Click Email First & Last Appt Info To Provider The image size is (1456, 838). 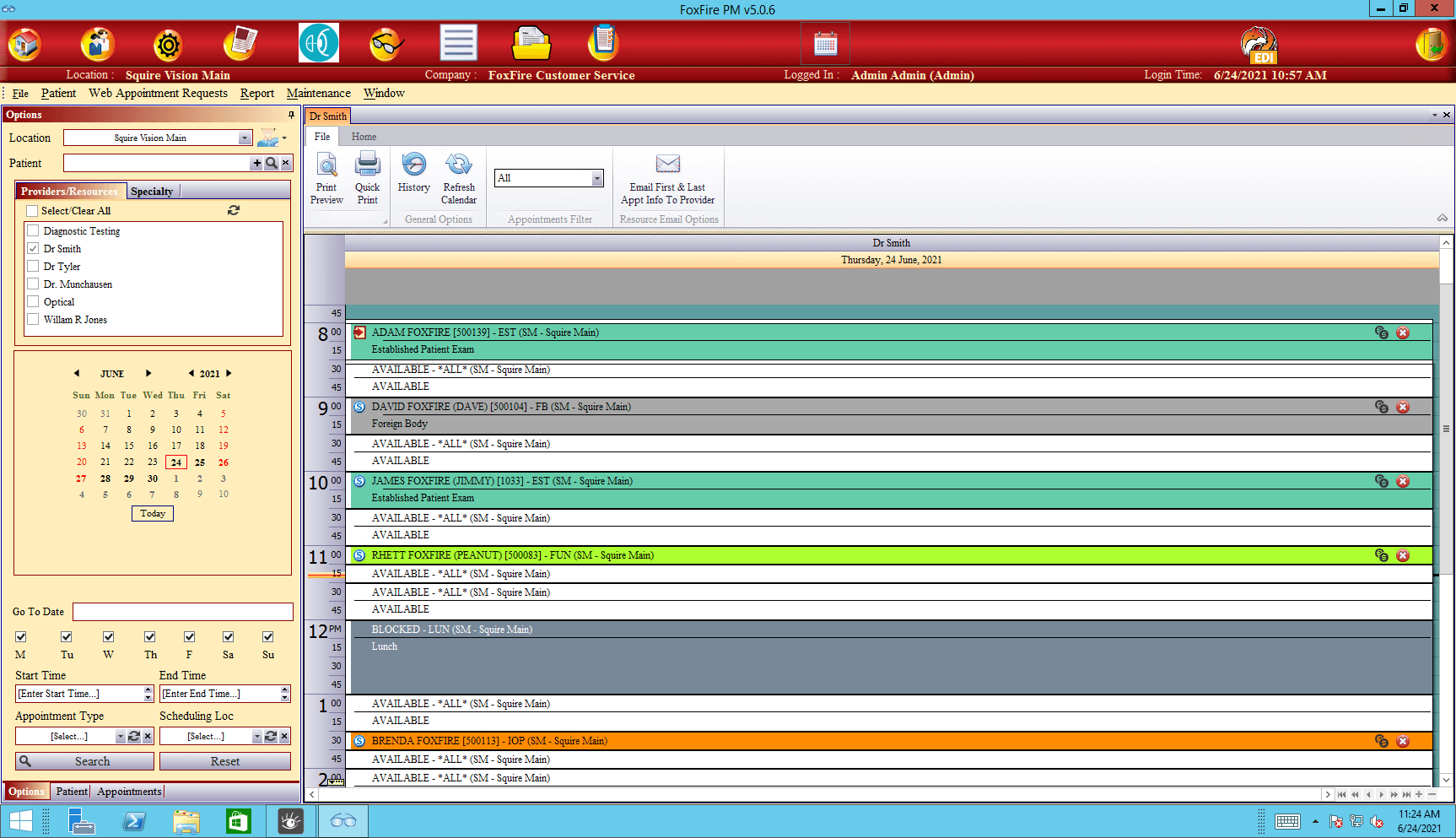tap(667, 179)
